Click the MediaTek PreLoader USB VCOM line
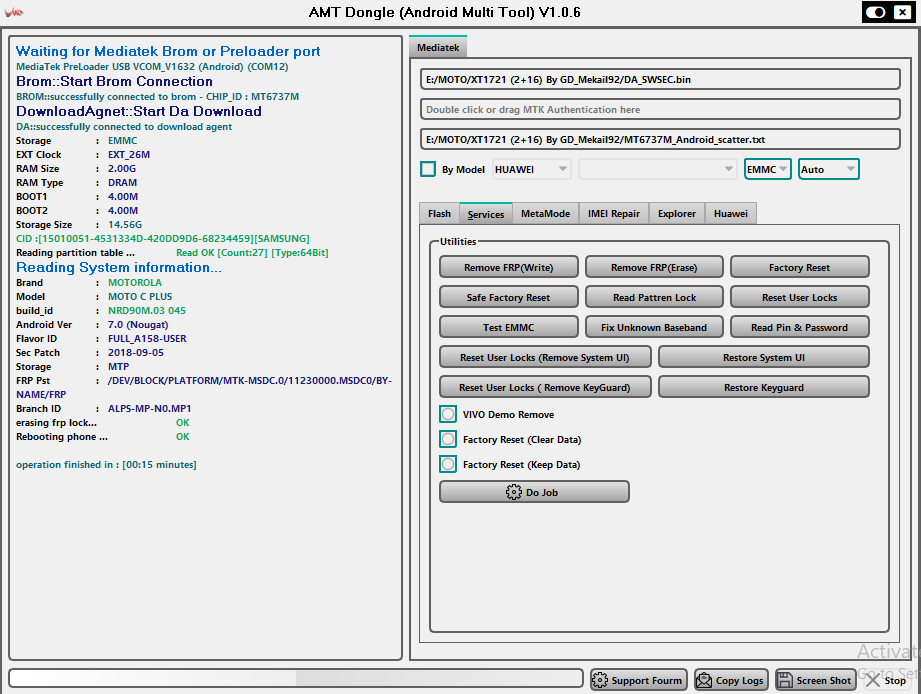Viewport: 921px width, 694px height. [152, 66]
